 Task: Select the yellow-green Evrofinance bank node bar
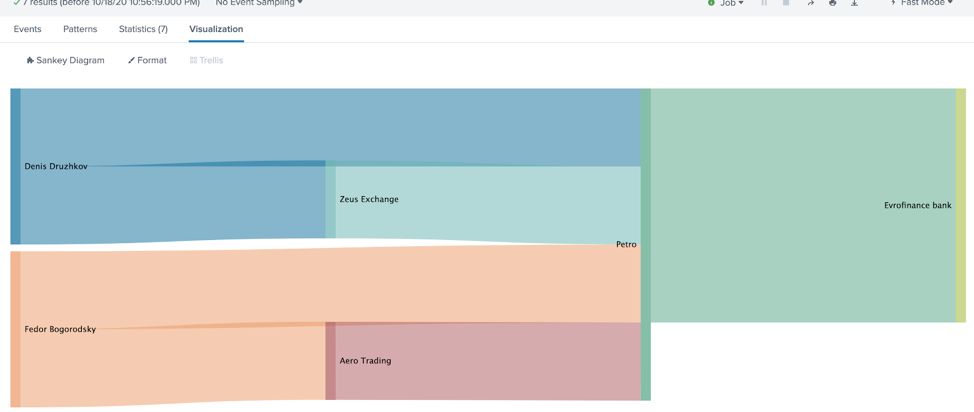961,206
